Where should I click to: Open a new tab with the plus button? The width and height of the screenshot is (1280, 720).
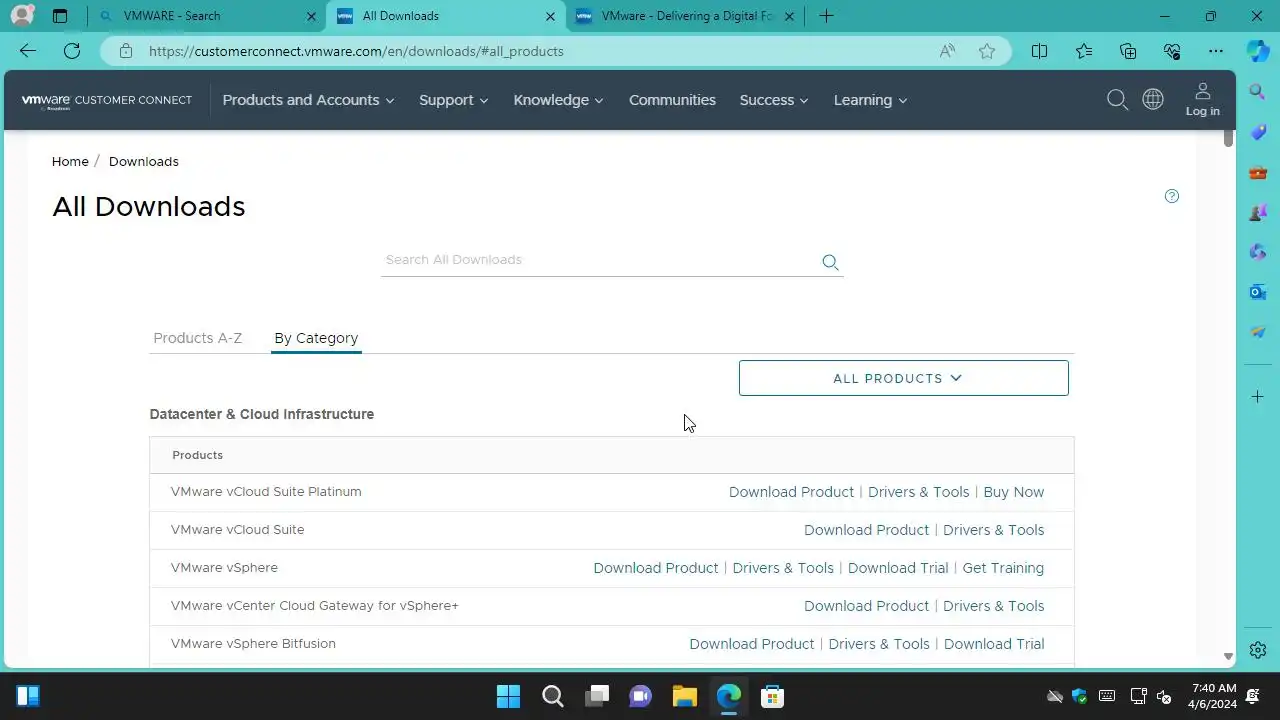click(x=826, y=16)
